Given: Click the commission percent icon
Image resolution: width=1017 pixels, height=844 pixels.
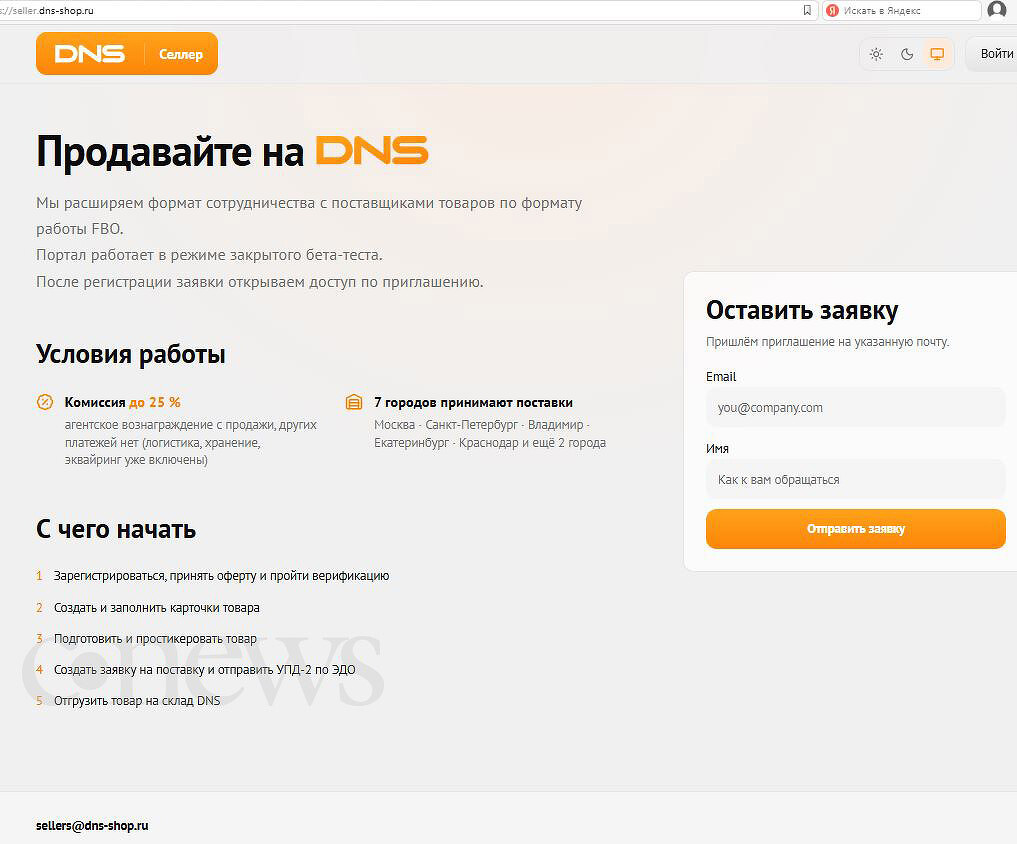Looking at the screenshot, I should pyautogui.click(x=45, y=402).
